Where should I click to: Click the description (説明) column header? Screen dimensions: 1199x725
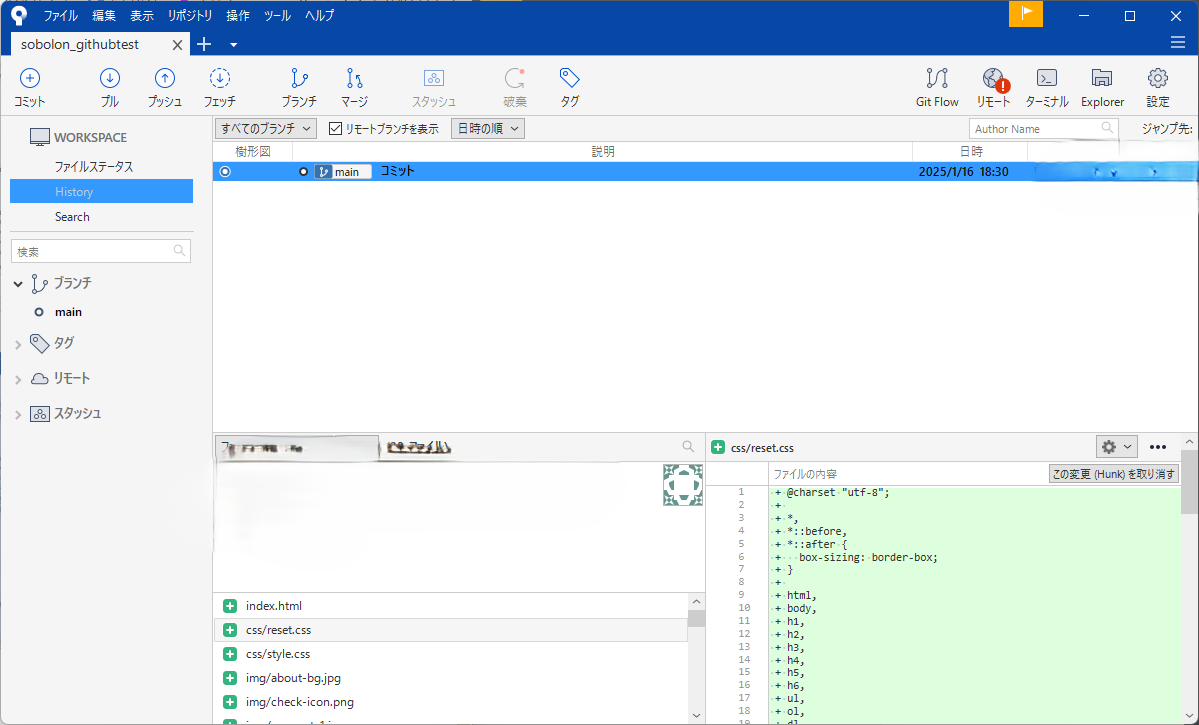(603, 151)
